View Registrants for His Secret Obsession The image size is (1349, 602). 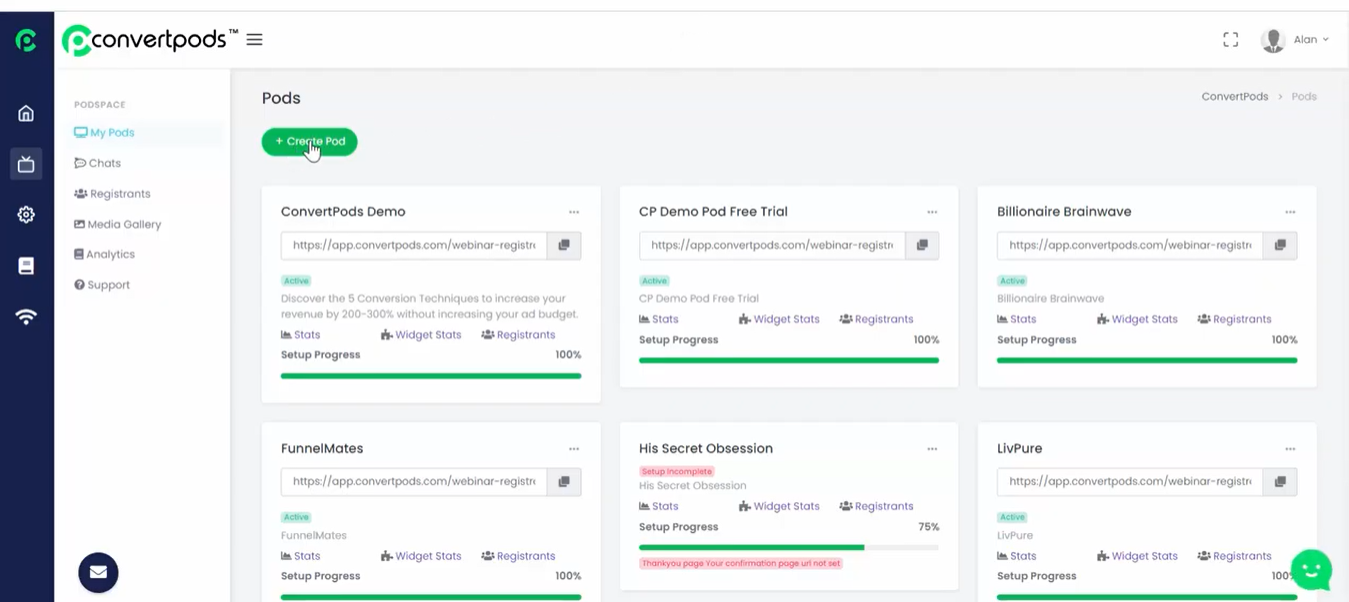[x=876, y=506]
